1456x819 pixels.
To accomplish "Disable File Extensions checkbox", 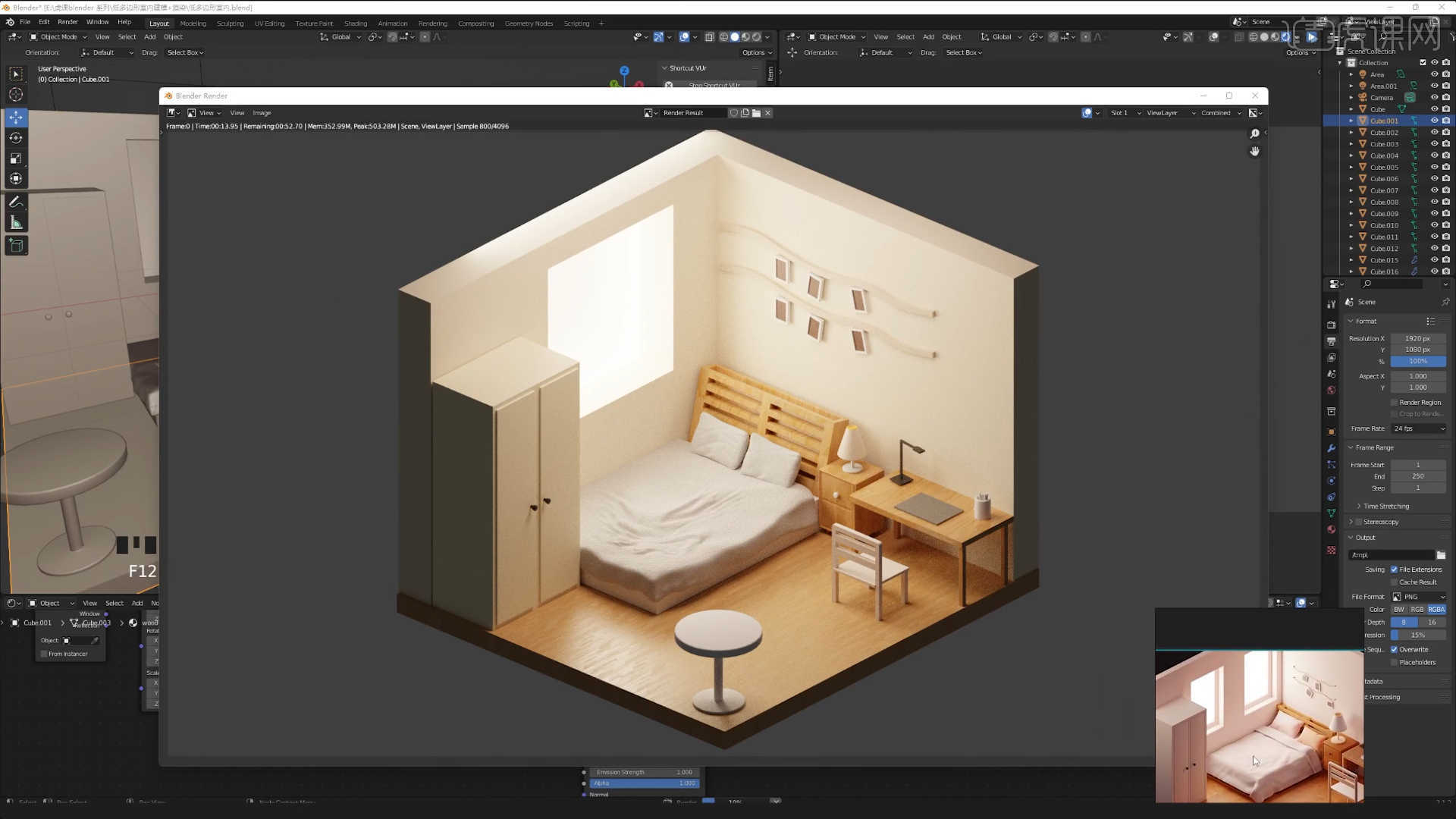I will tap(1394, 570).
